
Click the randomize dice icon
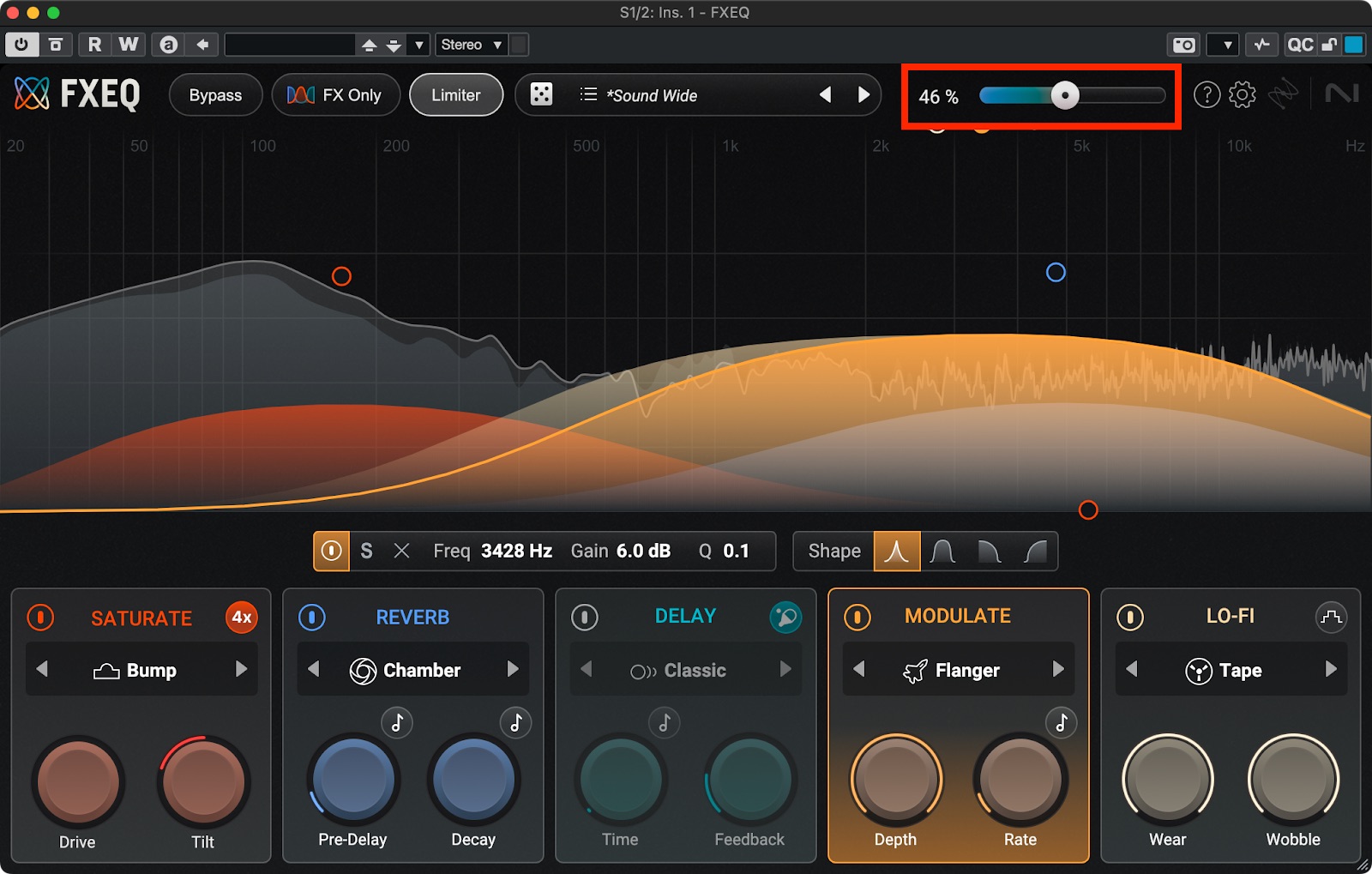coord(541,94)
